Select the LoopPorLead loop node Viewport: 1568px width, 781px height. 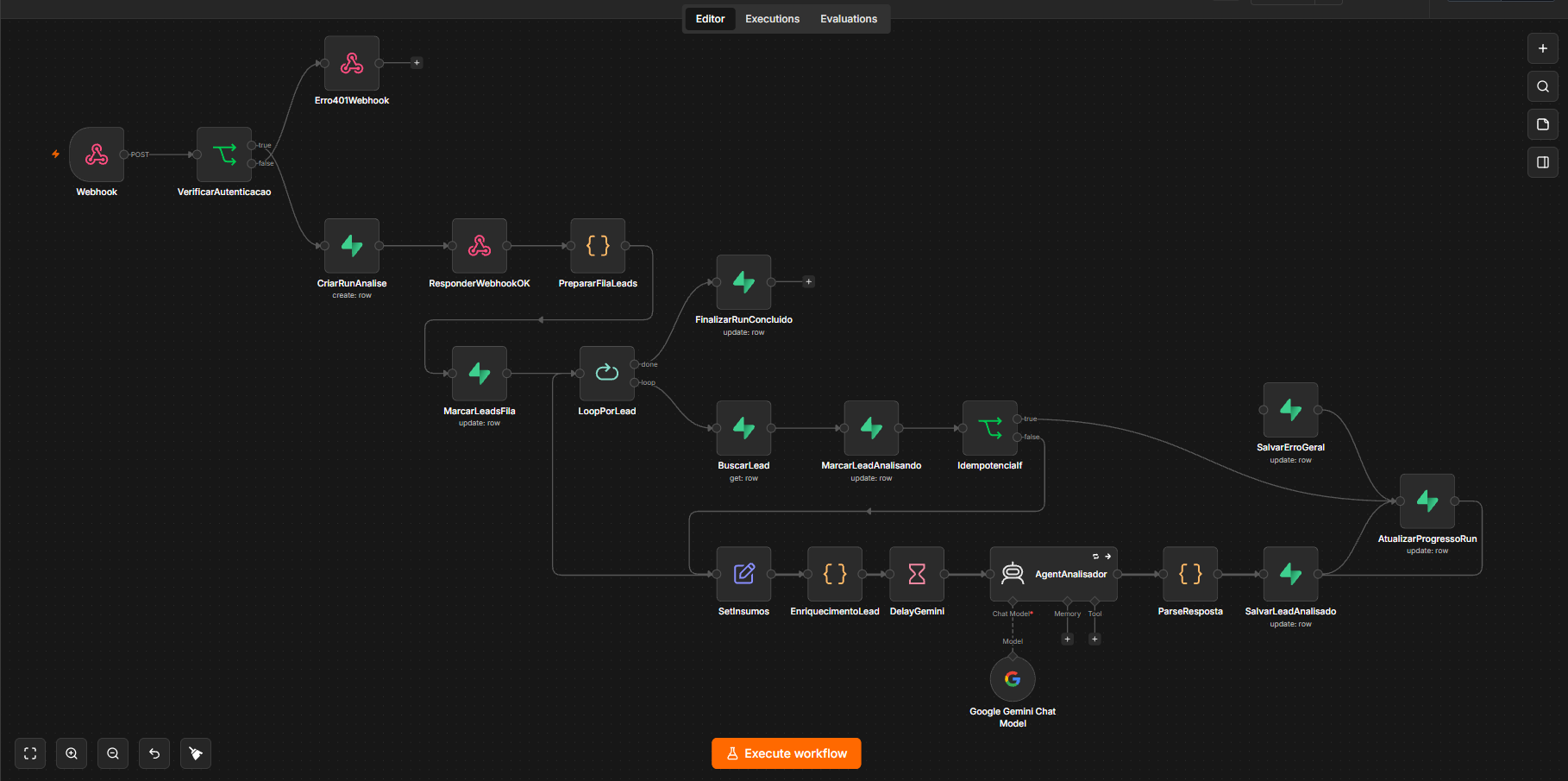607,374
